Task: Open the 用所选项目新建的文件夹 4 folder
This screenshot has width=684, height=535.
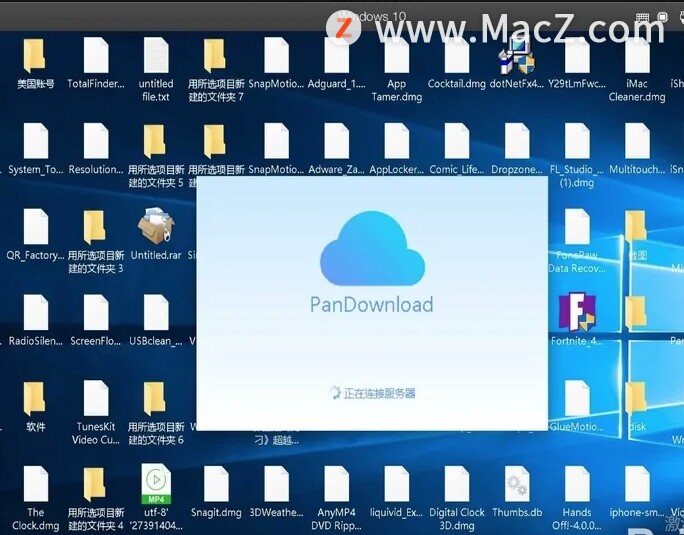Action: point(96,484)
